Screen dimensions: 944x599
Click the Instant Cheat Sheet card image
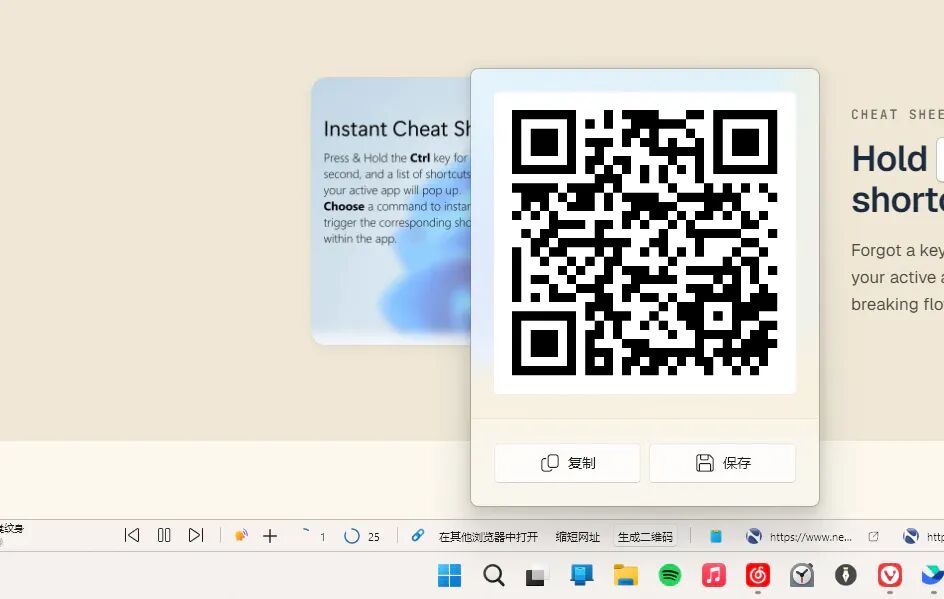[391, 211]
